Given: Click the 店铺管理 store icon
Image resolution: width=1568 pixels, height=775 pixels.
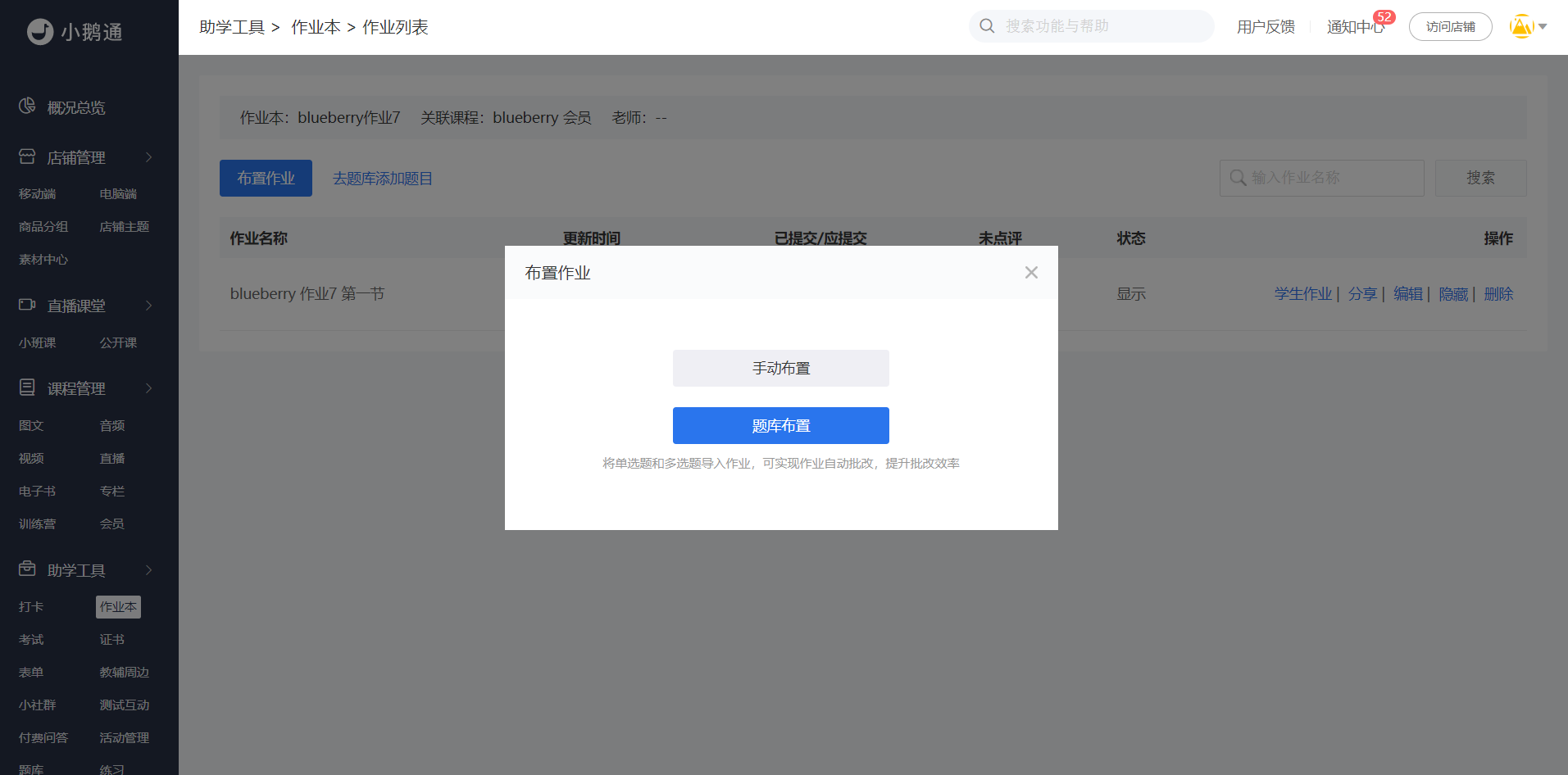Looking at the screenshot, I should click(27, 156).
